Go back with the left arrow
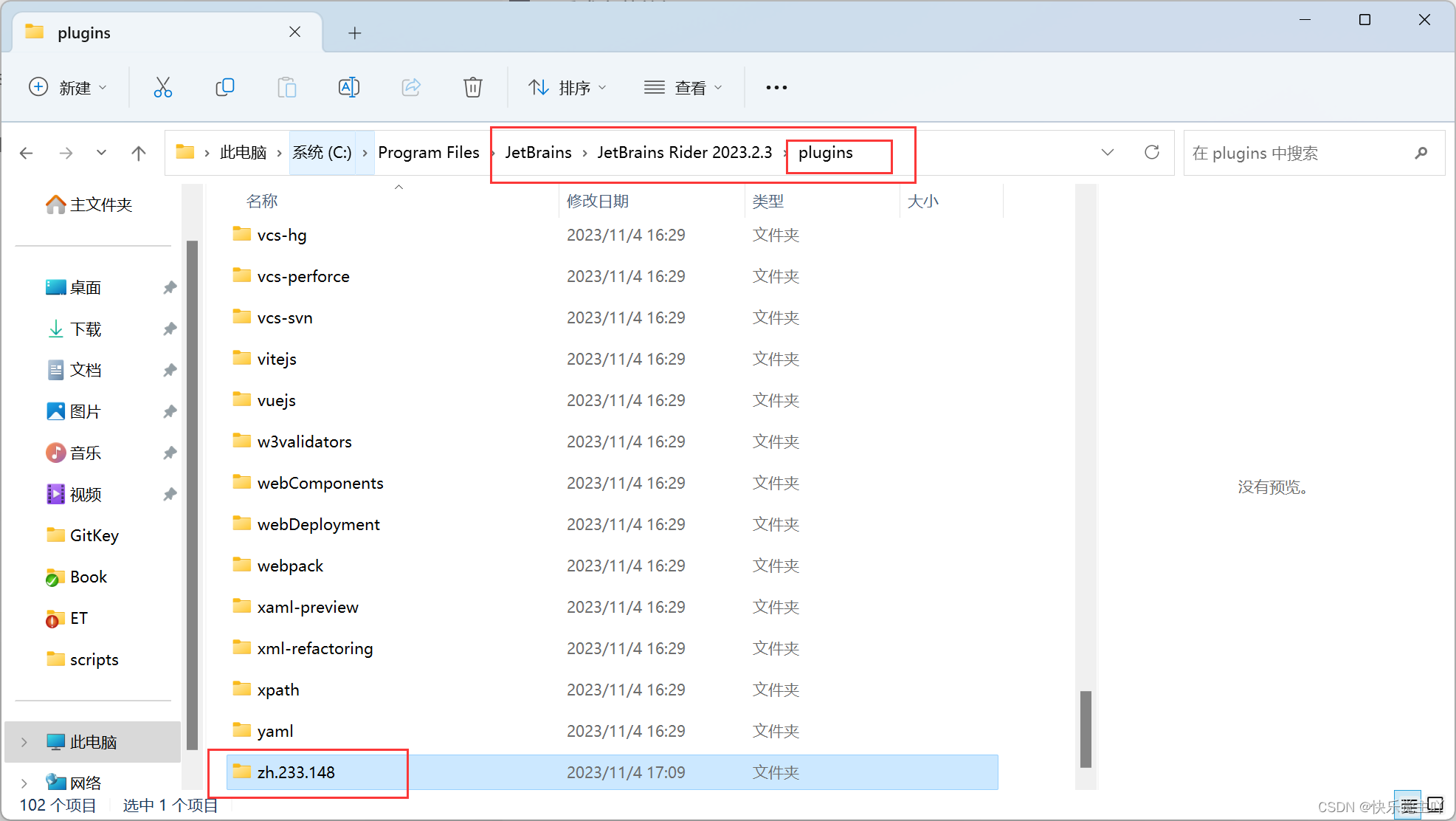This screenshot has width=1456, height=821. click(x=27, y=153)
